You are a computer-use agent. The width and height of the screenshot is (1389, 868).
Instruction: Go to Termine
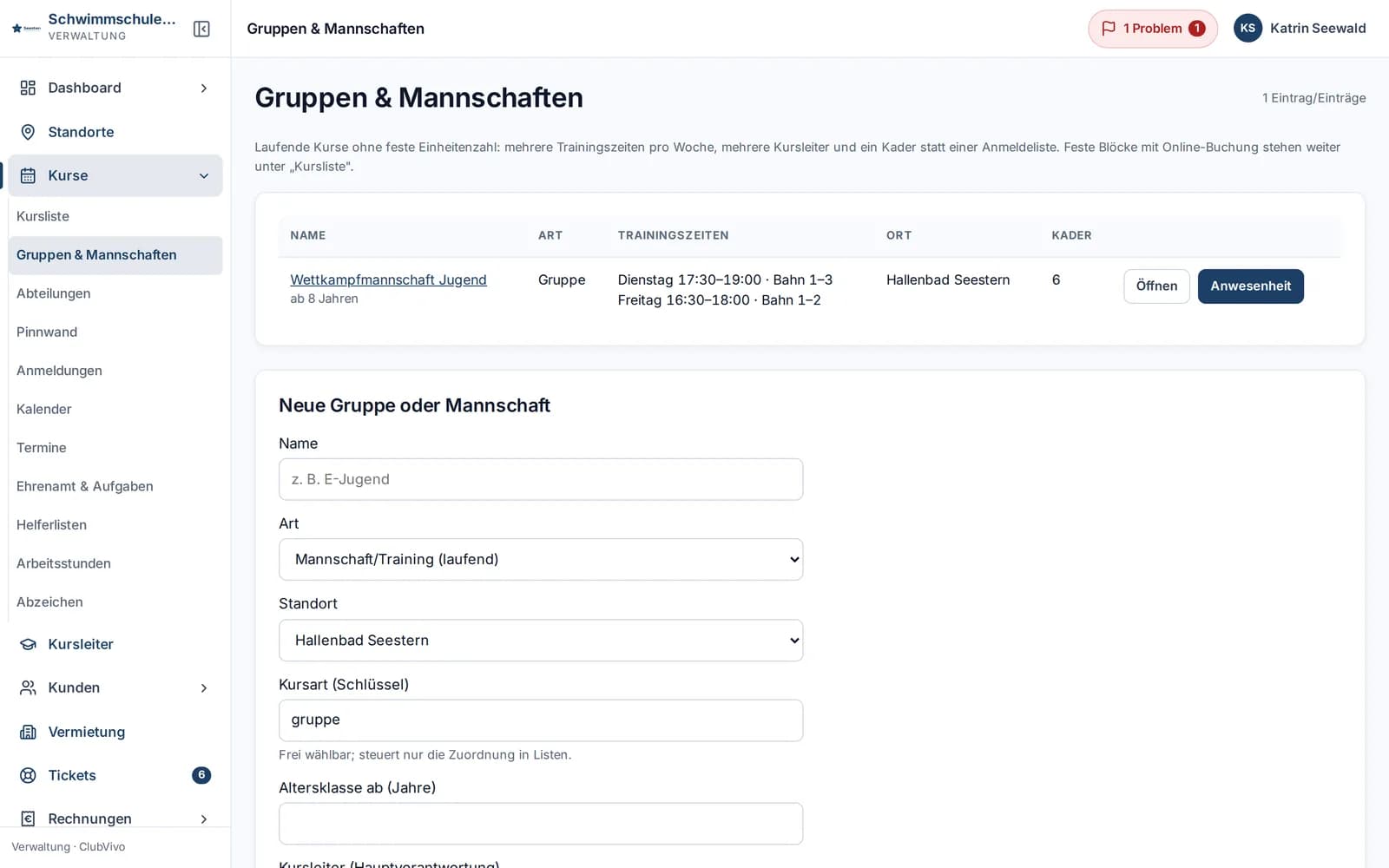pyautogui.click(x=115, y=448)
